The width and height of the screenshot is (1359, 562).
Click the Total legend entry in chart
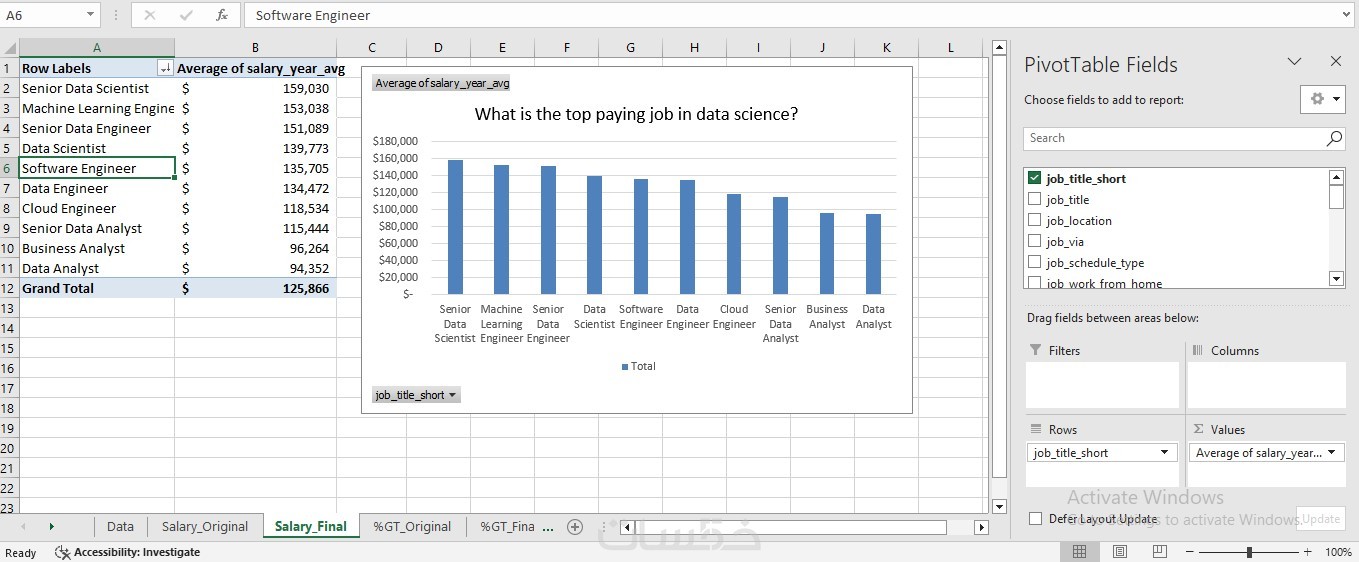(638, 366)
